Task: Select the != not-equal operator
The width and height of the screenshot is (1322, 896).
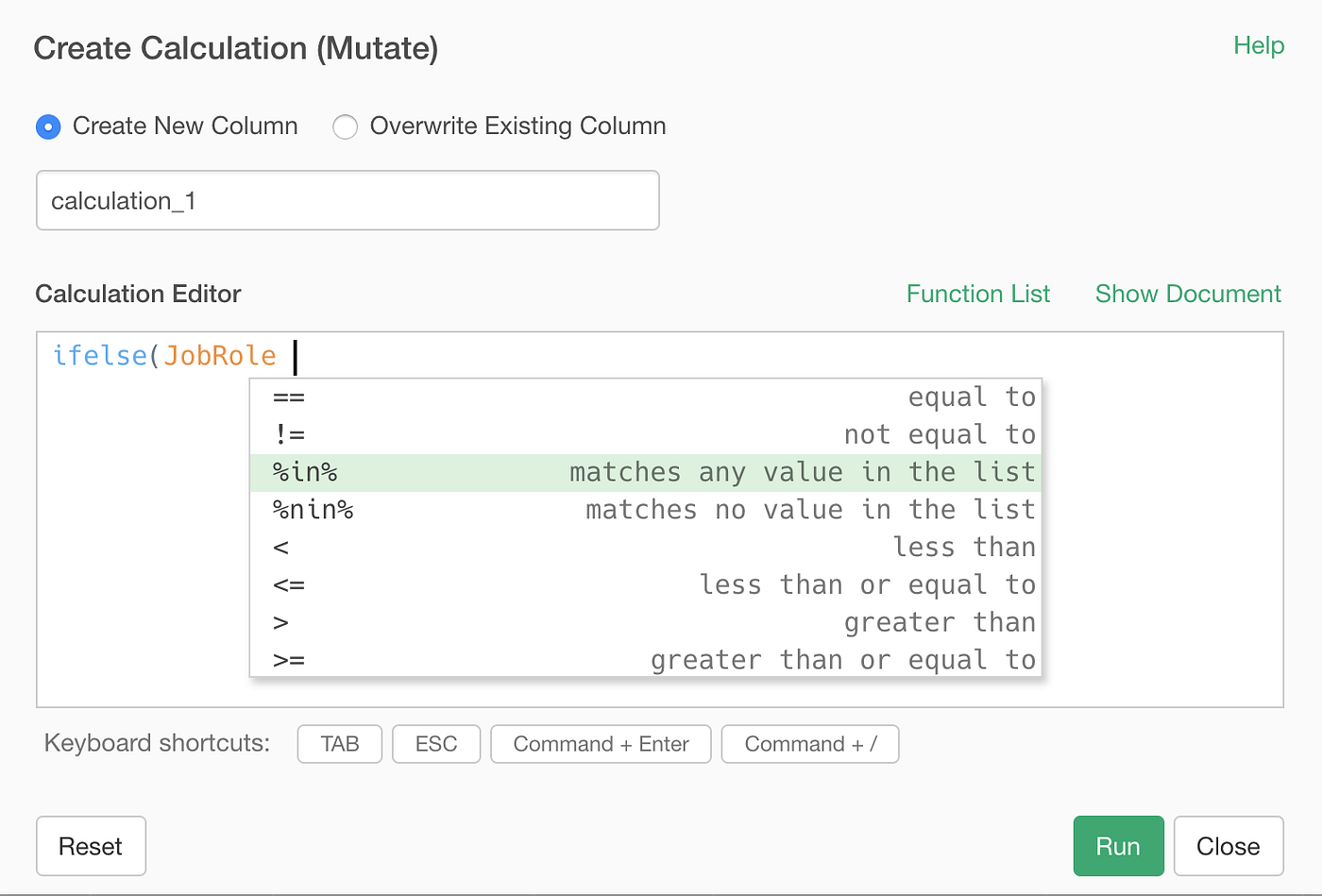Action: coord(645,434)
